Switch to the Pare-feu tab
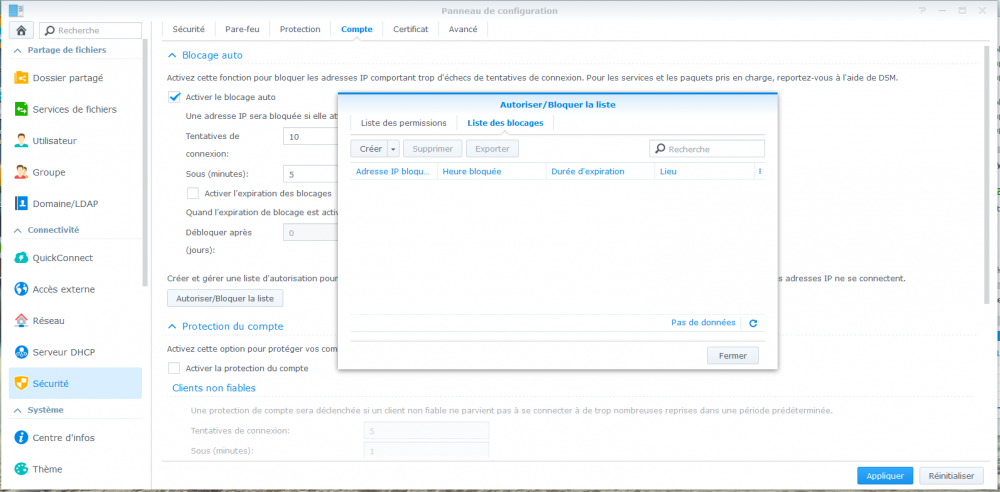Viewport: 1000px width, 492px height. pyautogui.click(x=242, y=29)
